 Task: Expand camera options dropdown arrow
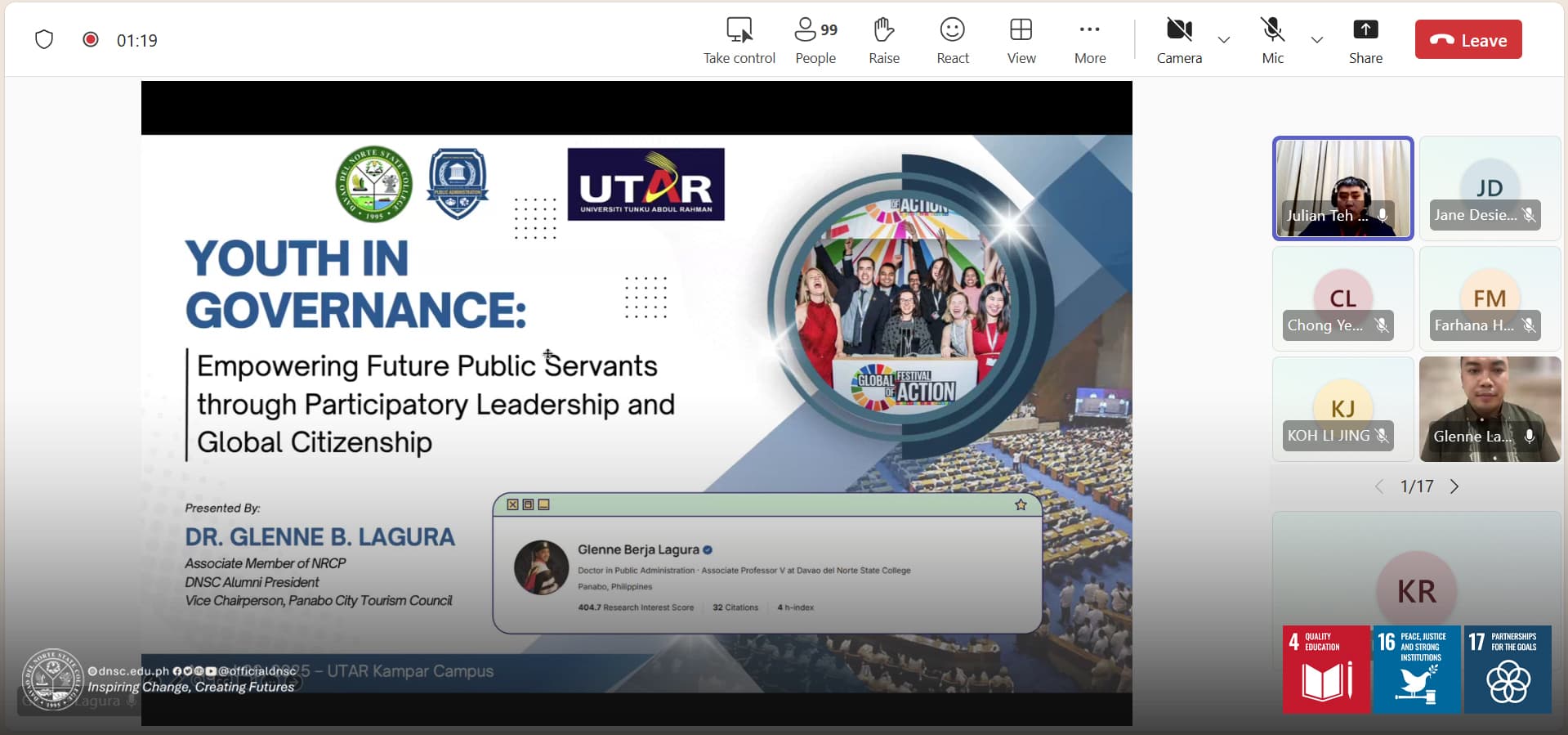[1223, 40]
